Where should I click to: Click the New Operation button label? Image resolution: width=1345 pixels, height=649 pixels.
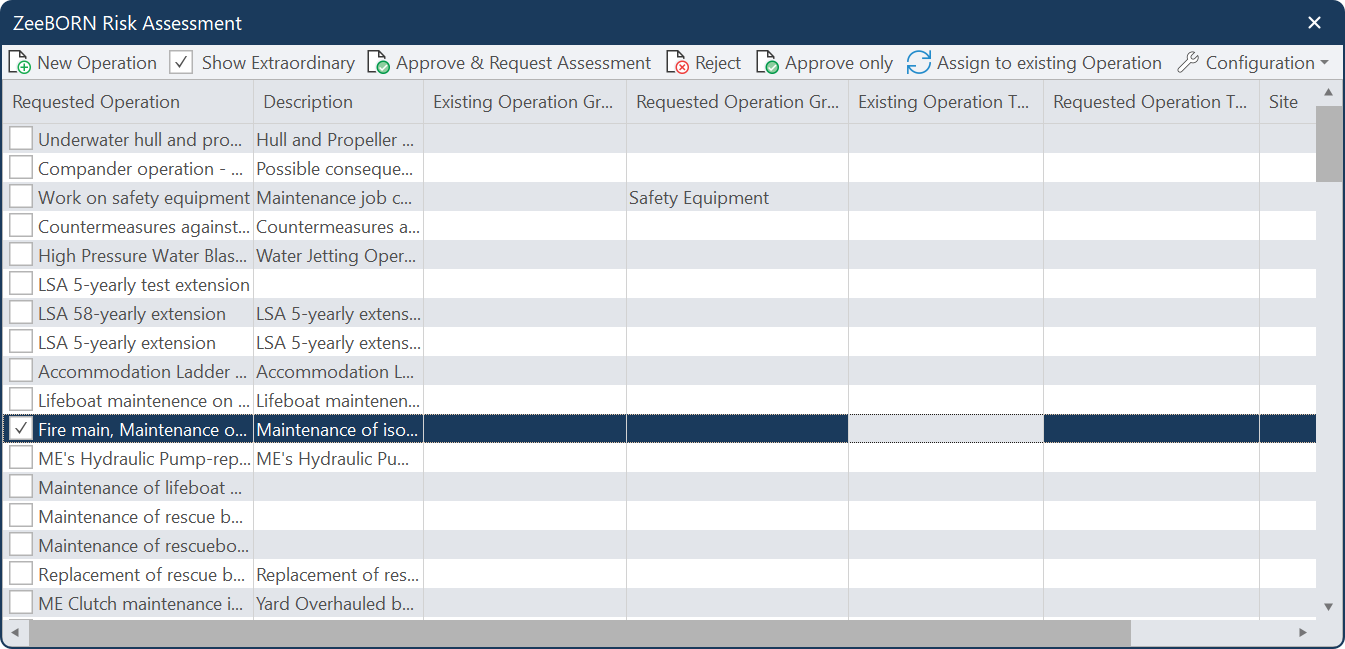coord(97,63)
